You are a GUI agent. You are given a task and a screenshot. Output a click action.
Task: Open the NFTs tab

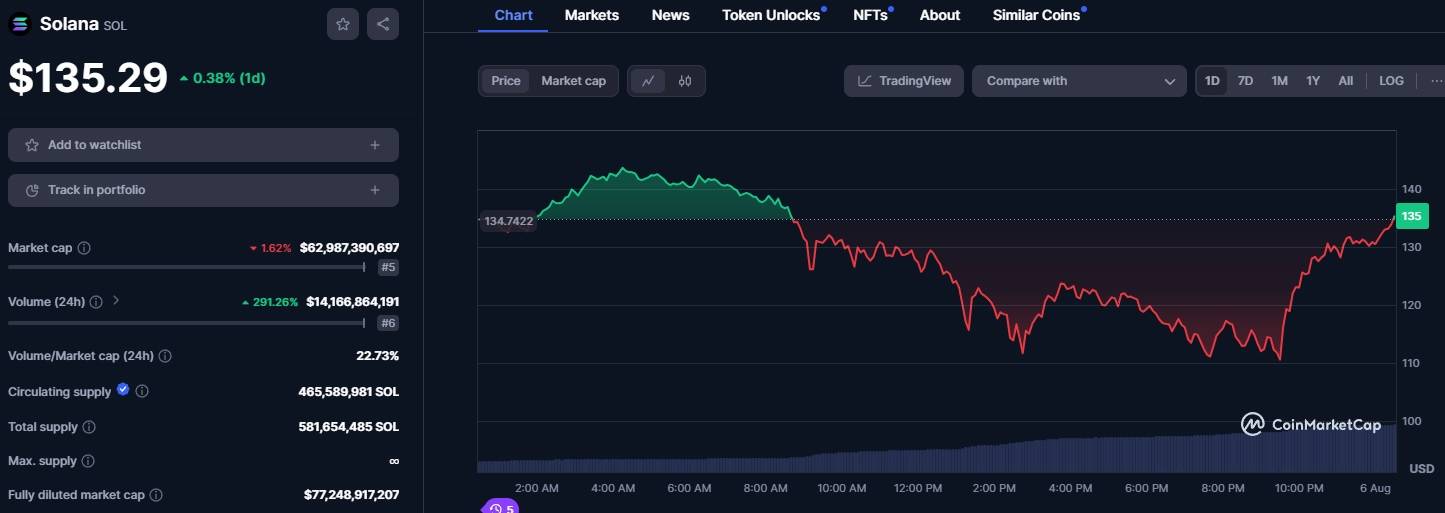pos(870,15)
